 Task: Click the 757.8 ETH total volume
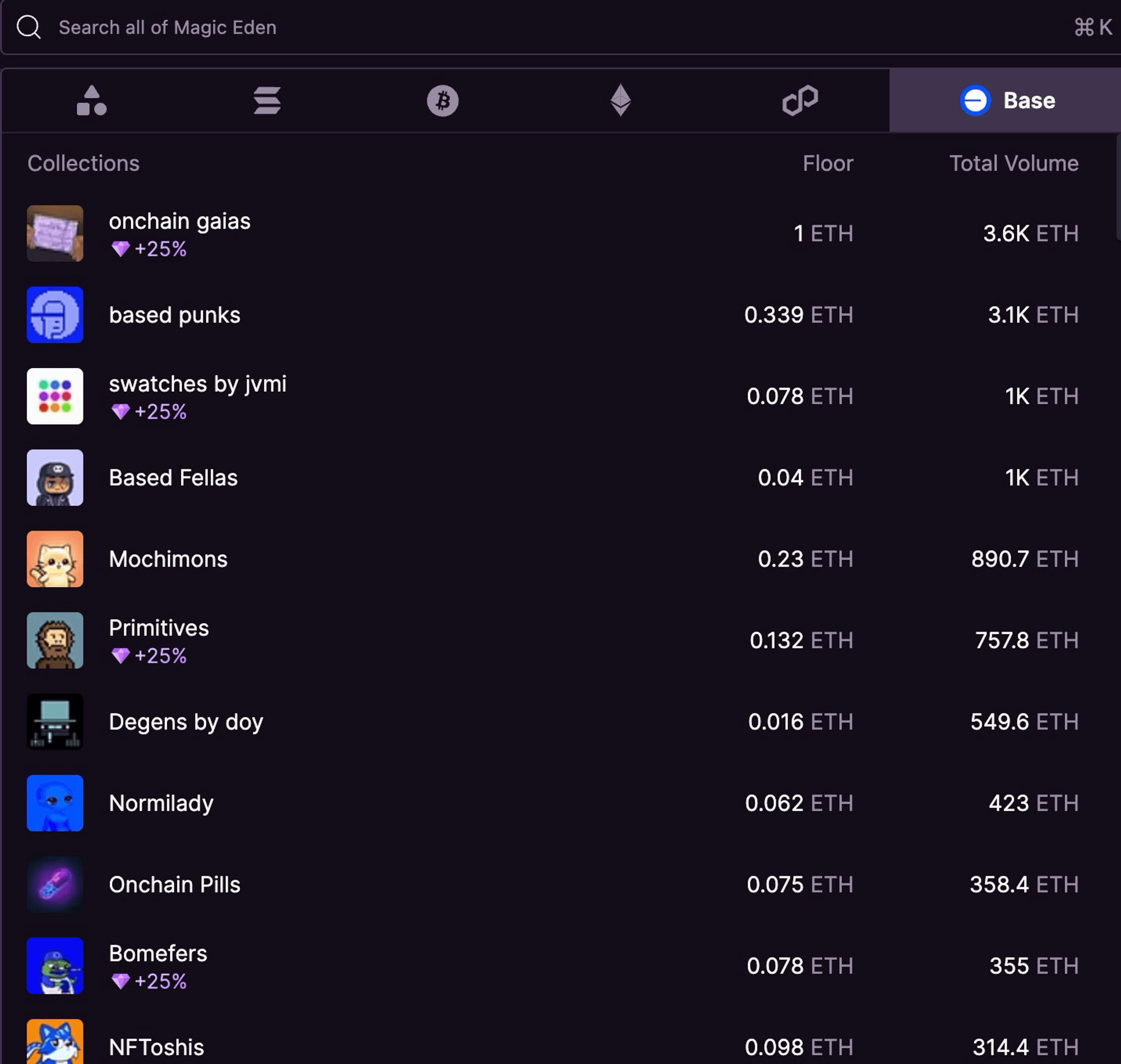(1027, 640)
